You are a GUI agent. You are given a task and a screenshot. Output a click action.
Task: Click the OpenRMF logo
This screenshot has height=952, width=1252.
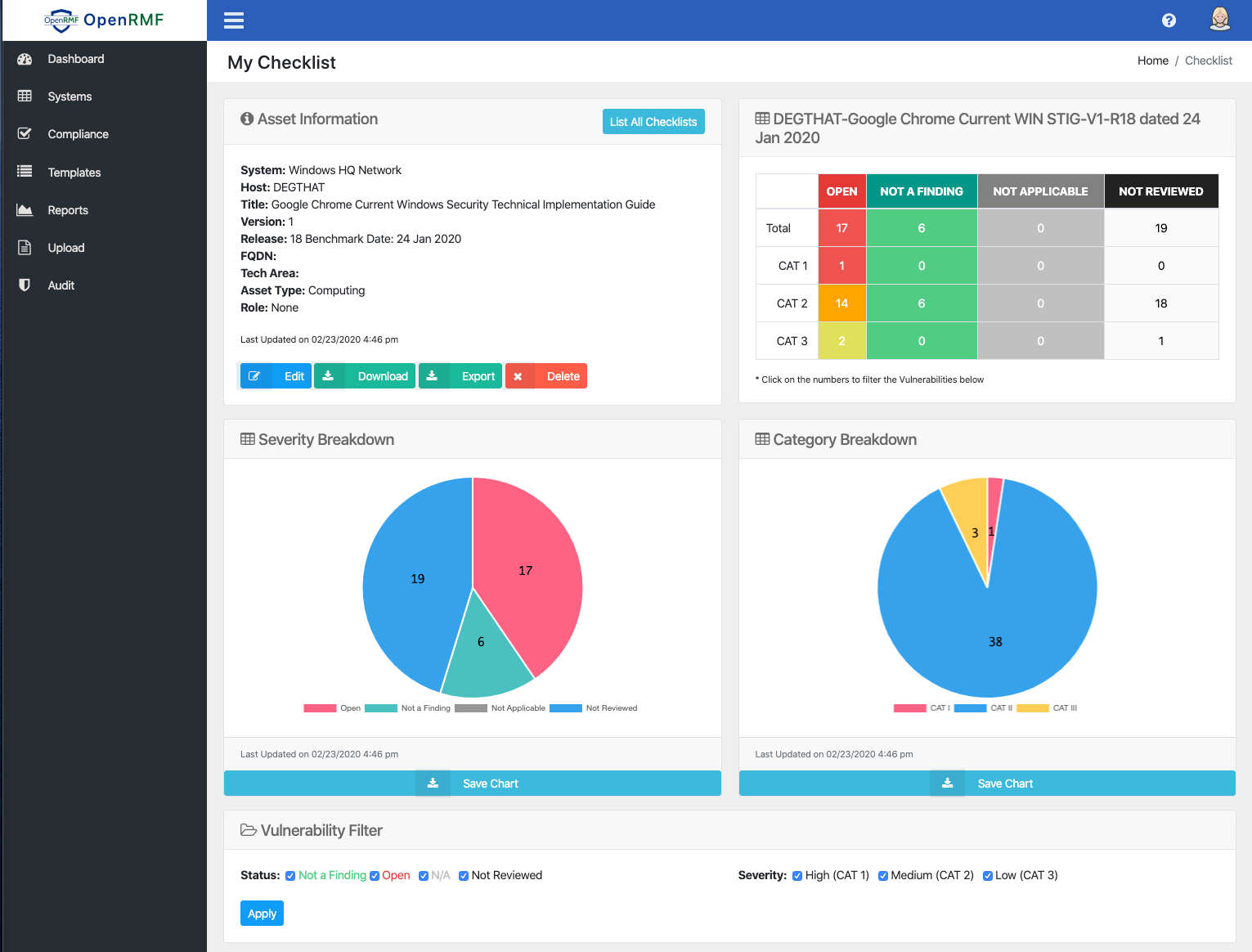tap(104, 20)
